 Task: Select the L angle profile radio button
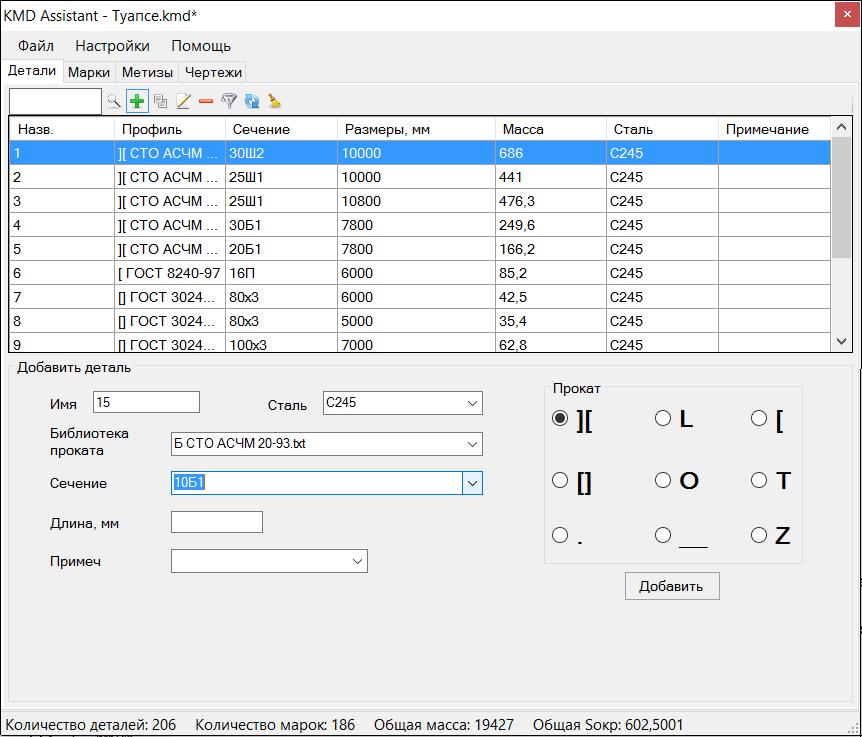click(663, 419)
